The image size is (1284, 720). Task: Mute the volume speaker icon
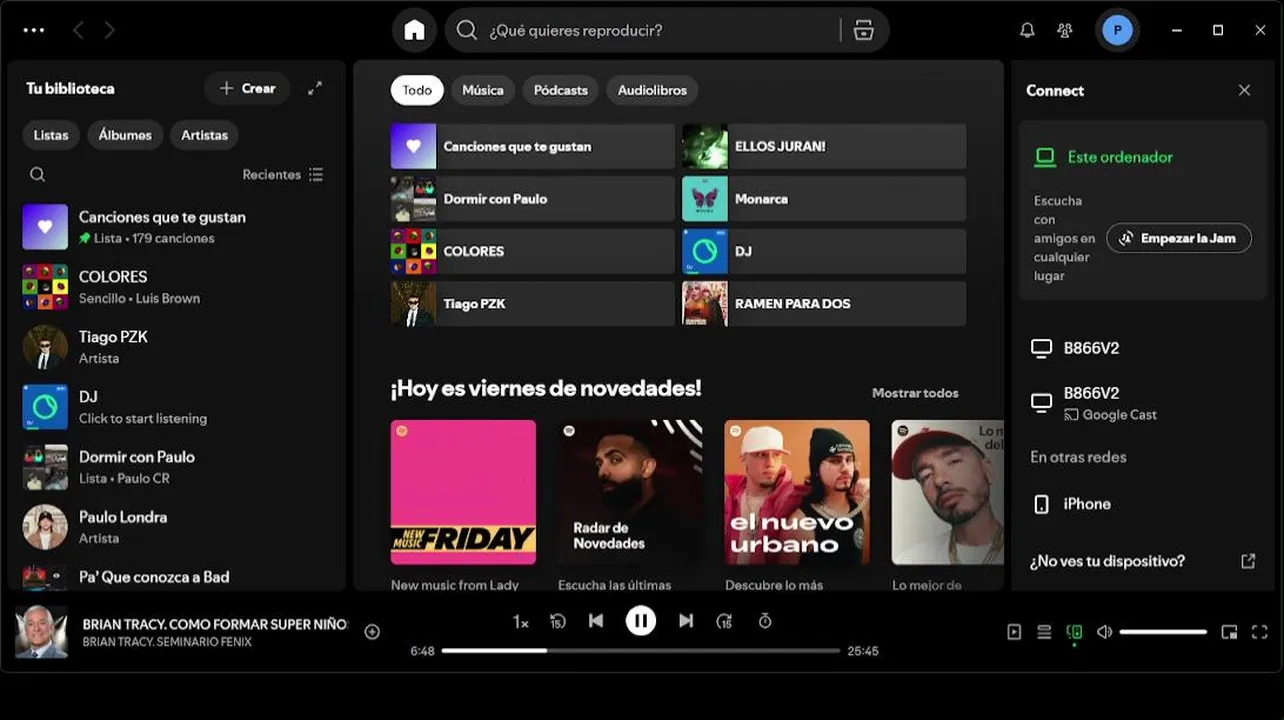pos(1105,632)
